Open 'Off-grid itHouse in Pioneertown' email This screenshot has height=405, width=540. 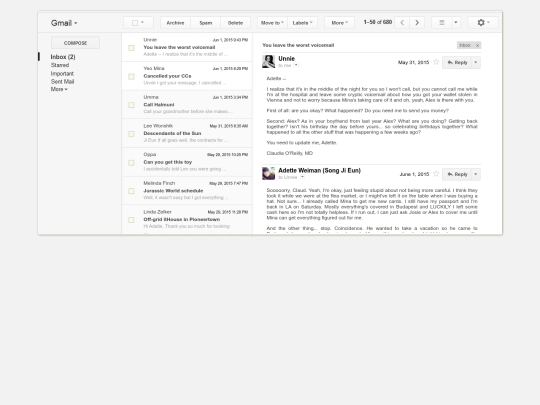(187, 219)
